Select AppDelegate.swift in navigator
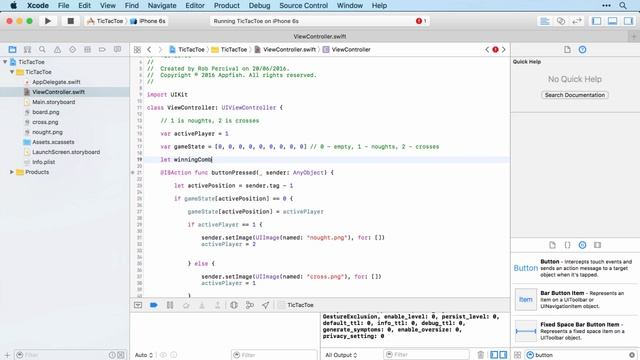The height and width of the screenshot is (360, 640). tap(56, 82)
